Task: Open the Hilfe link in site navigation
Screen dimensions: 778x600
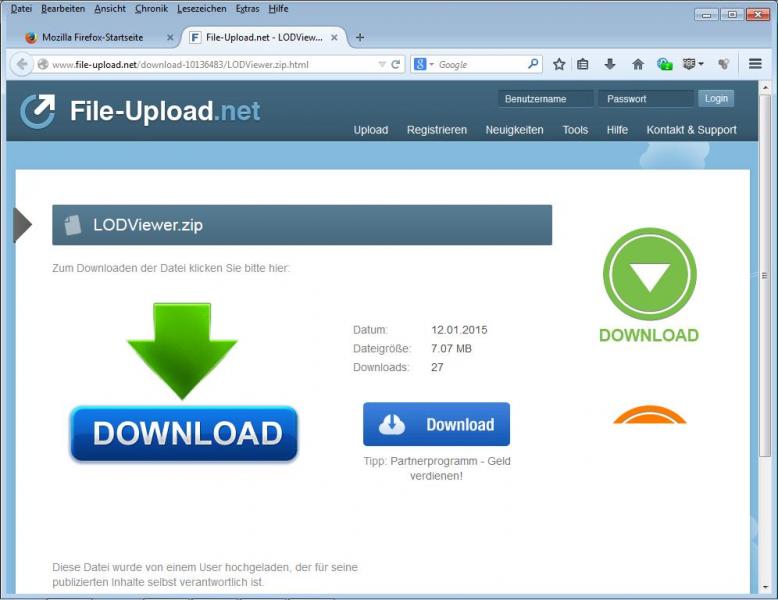Action: point(617,130)
